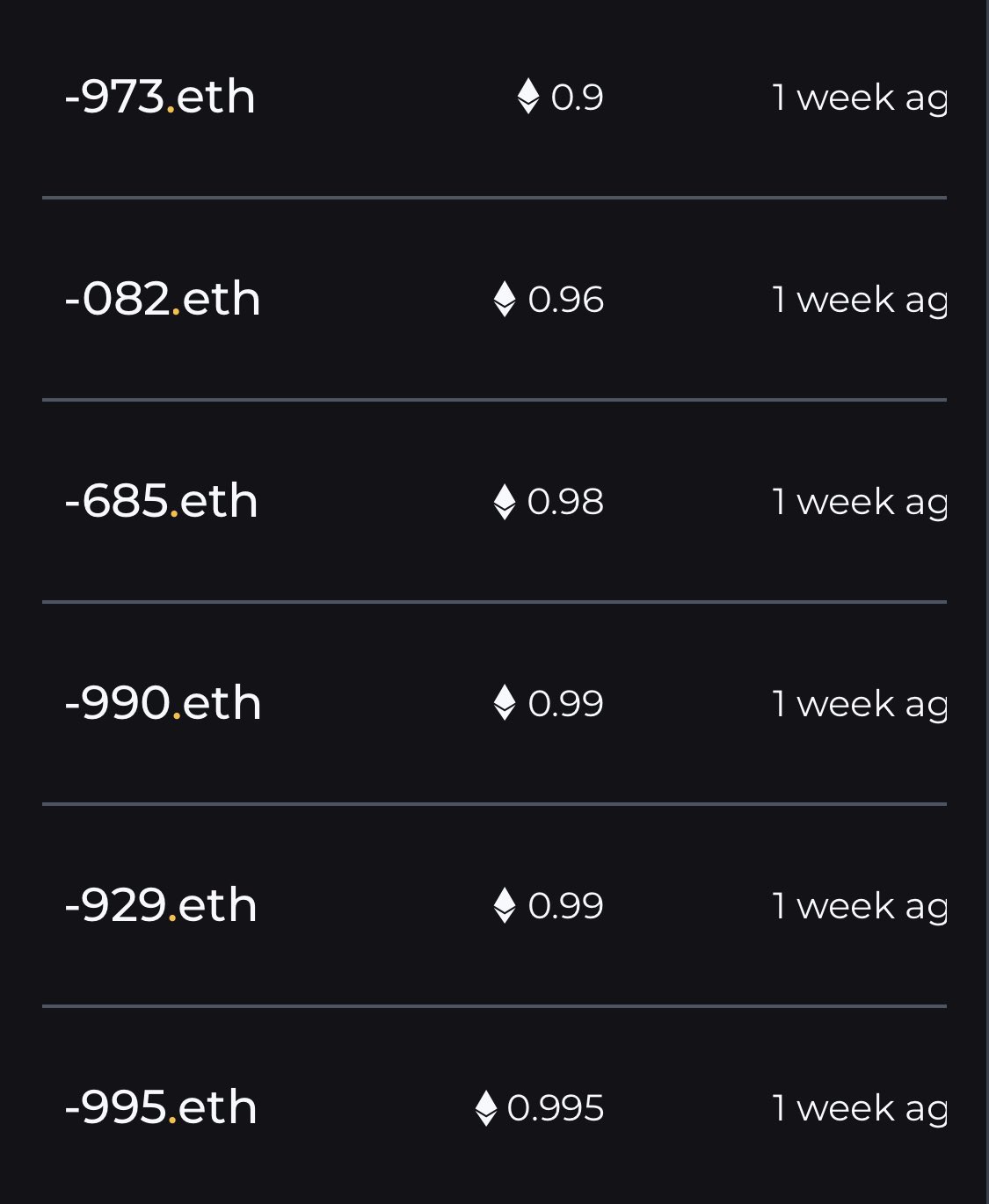
Task: Click the timestamp in the -995.eth row
Action: (860, 1109)
